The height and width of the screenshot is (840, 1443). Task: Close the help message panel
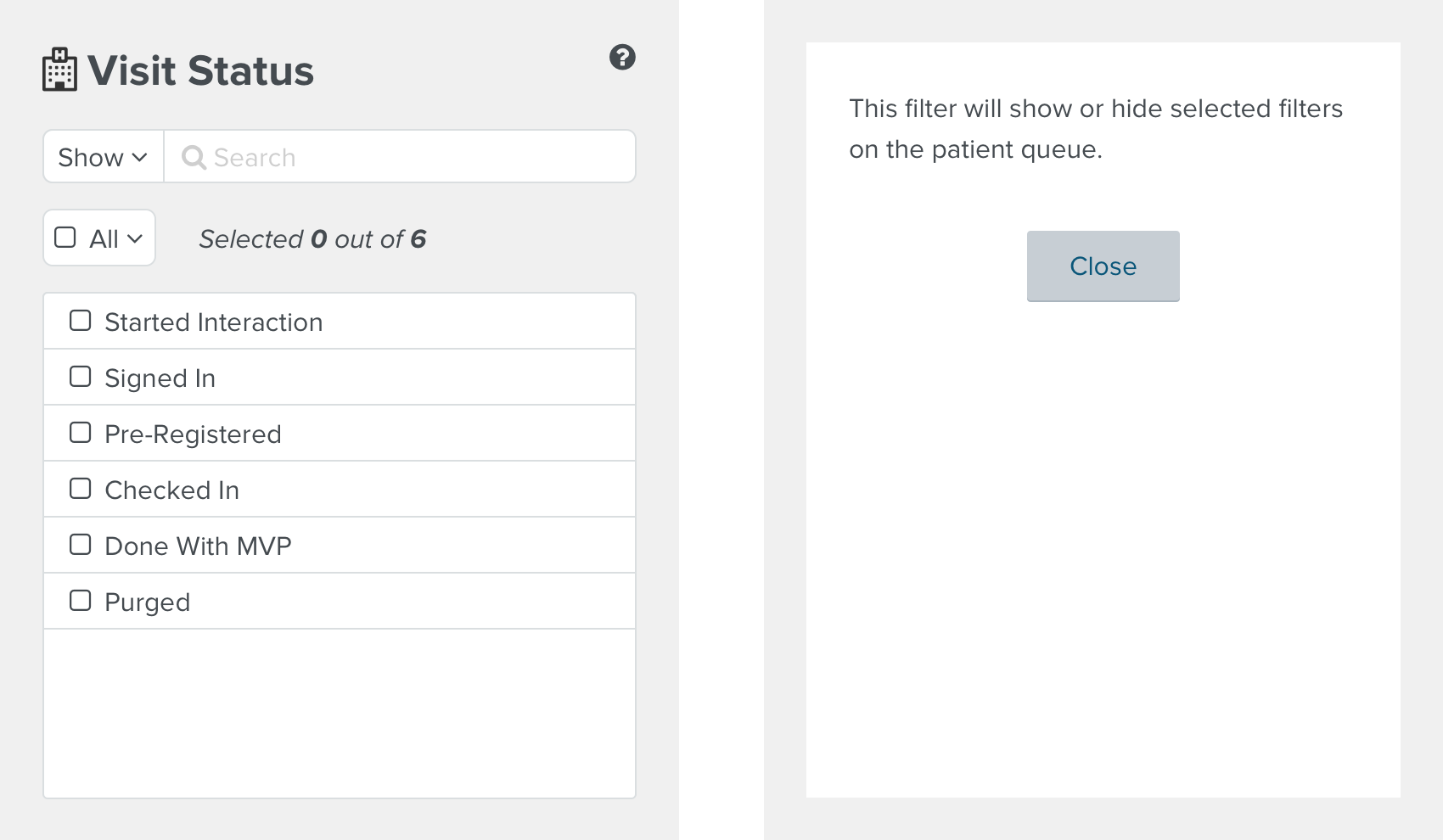click(1103, 266)
